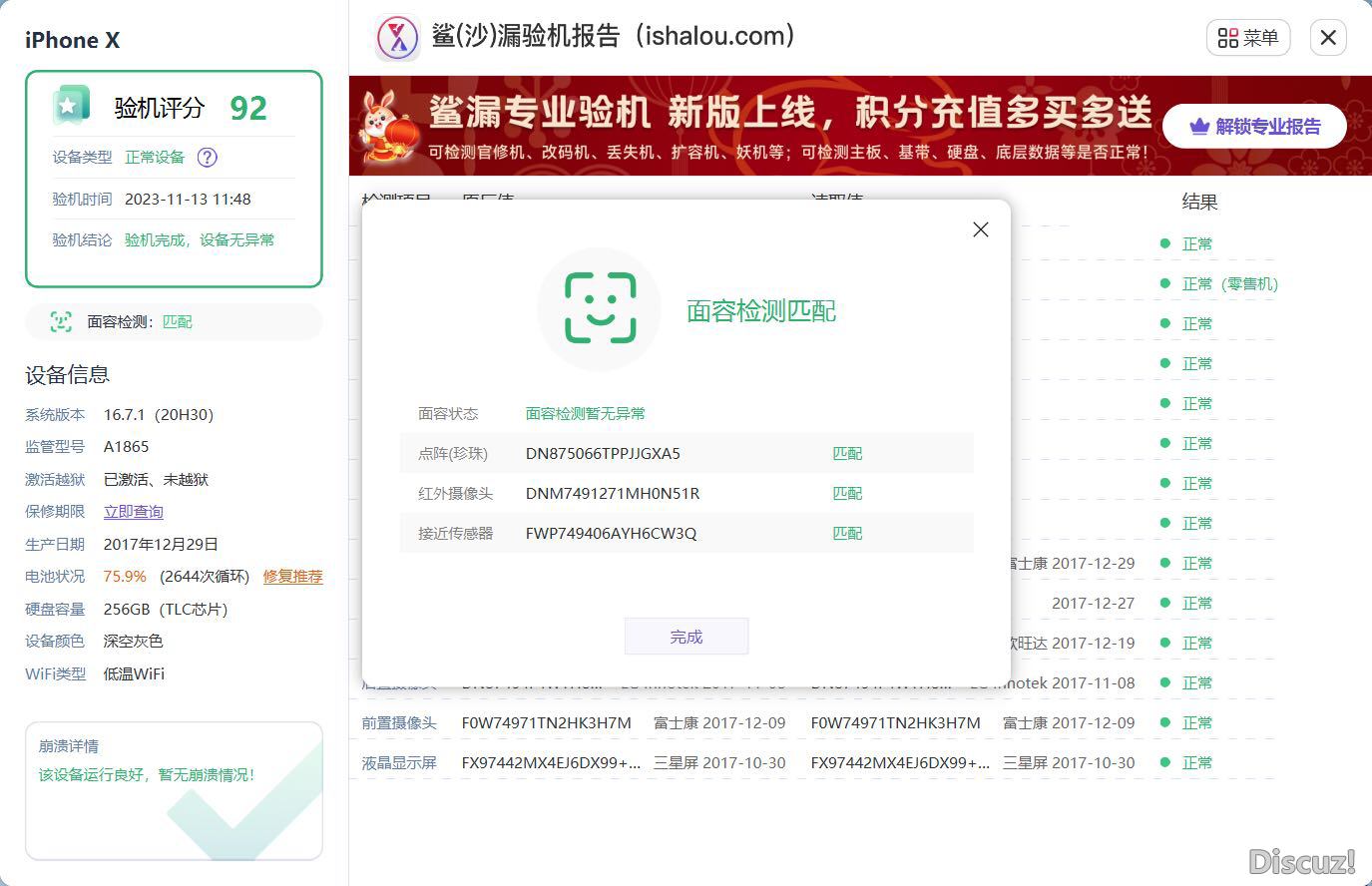Click serial DN875066TPPJJGXA5 in dialog
Image resolution: width=1372 pixels, height=886 pixels.
(x=603, y=453)
